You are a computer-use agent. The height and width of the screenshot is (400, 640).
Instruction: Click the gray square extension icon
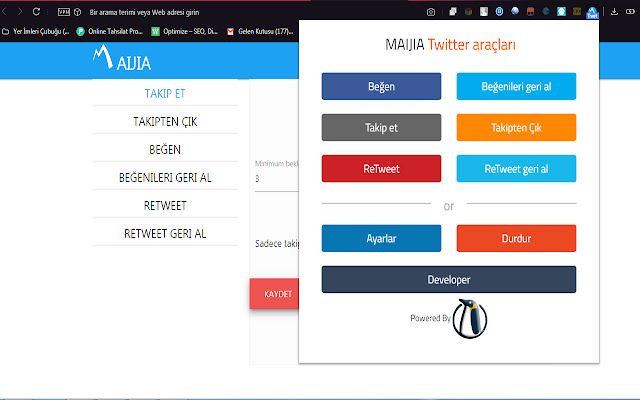(484, 12)
